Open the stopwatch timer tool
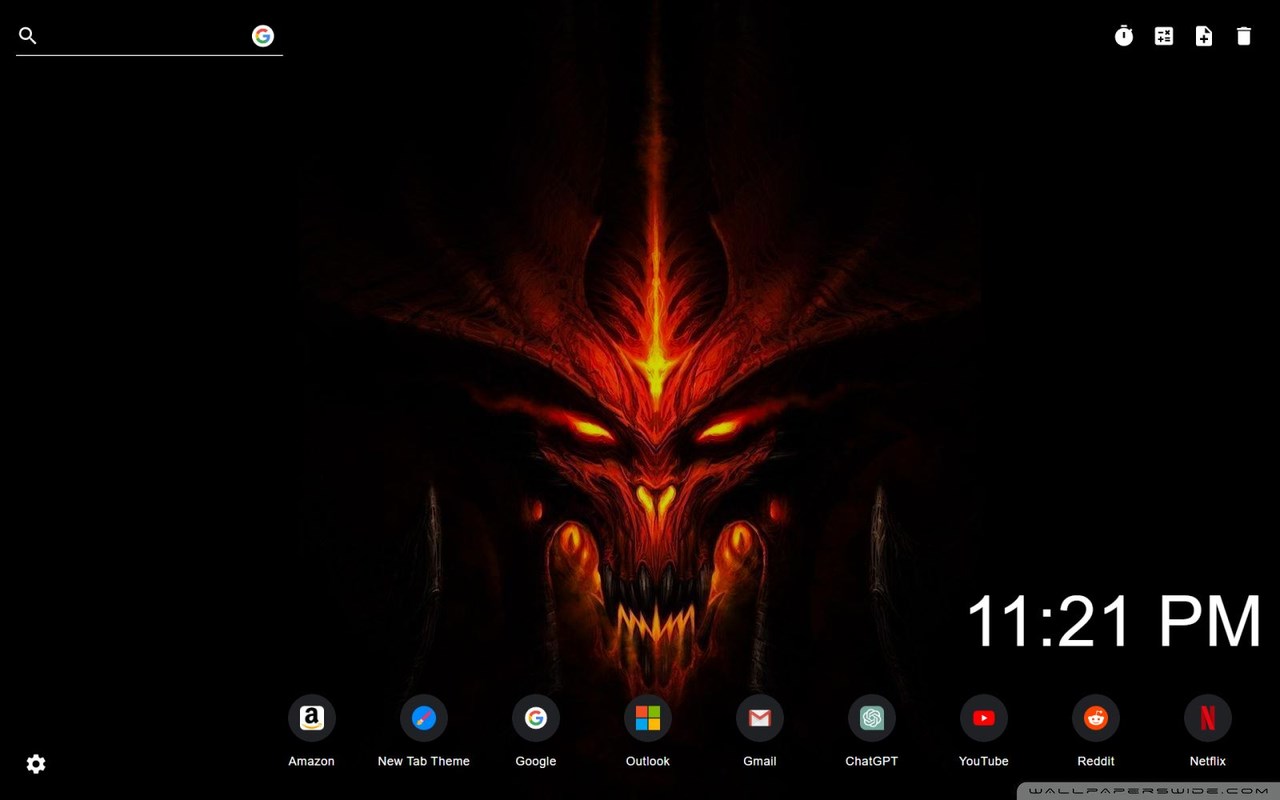Viewport: 1280px width, 800px height. coord(1124,36)
